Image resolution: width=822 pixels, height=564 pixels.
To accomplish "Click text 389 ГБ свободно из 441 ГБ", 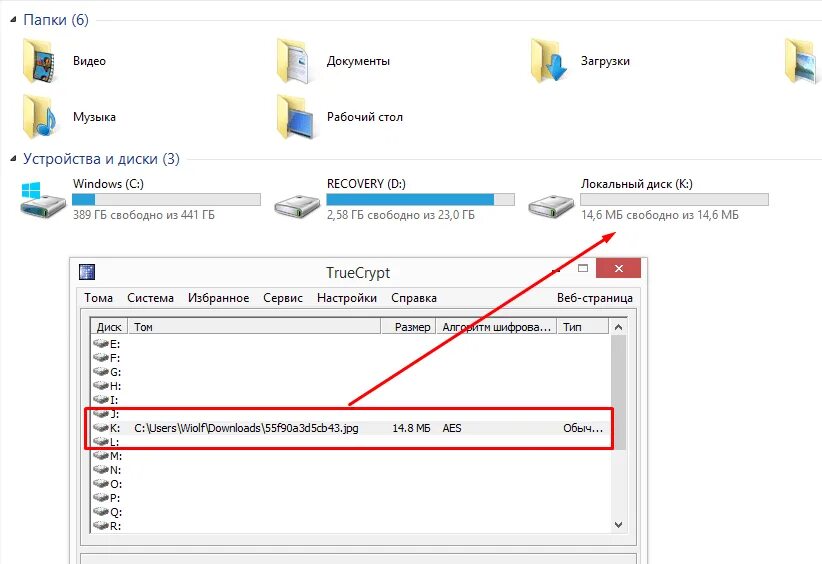I will (x=144, y=215).
